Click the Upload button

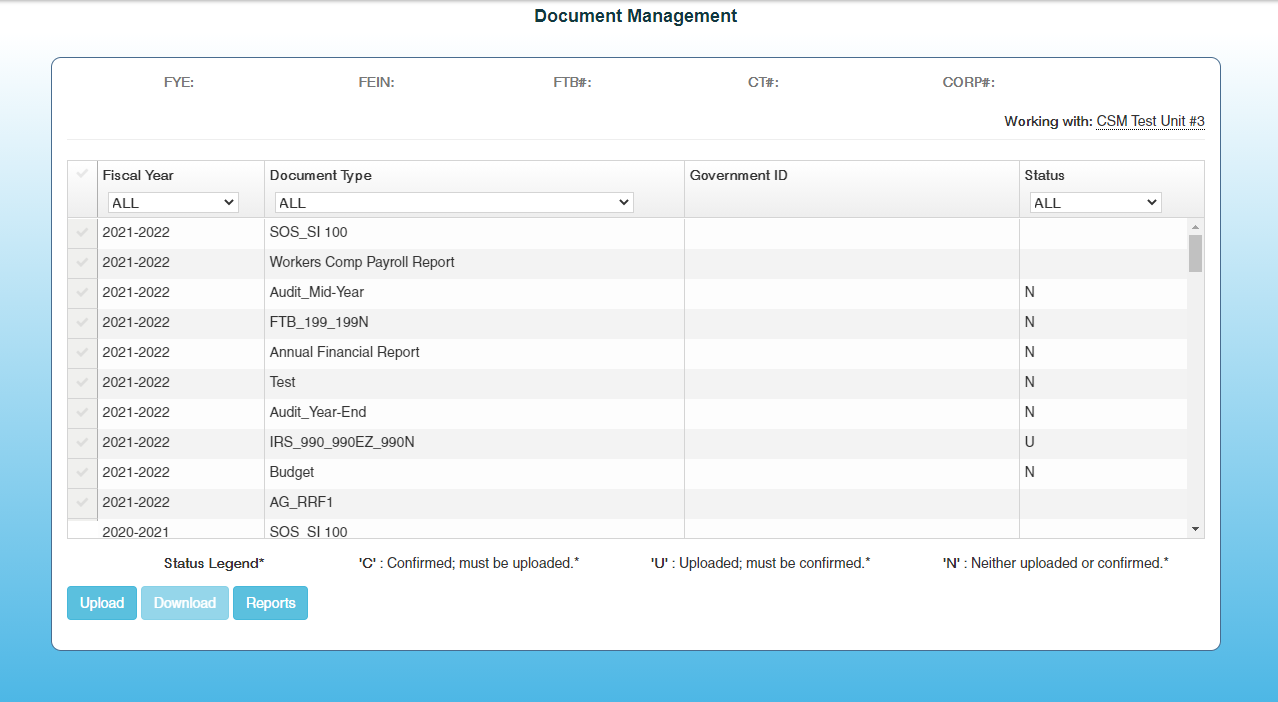(102, 603)
